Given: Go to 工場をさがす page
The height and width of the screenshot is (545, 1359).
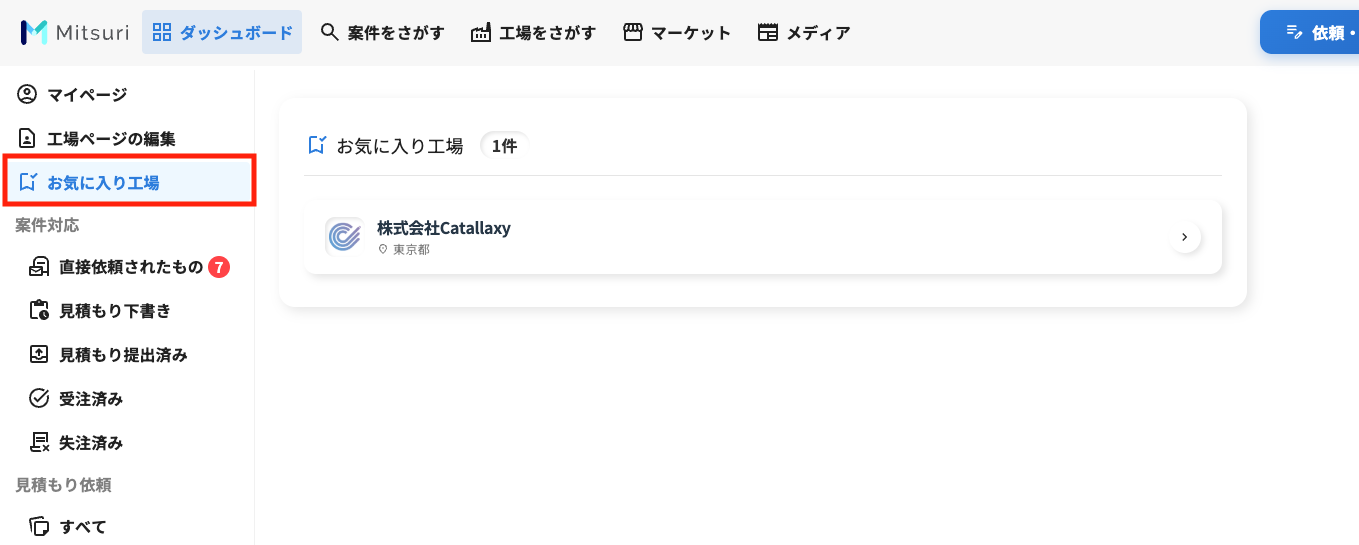Looking at the screenshot, I should [533, 32].
